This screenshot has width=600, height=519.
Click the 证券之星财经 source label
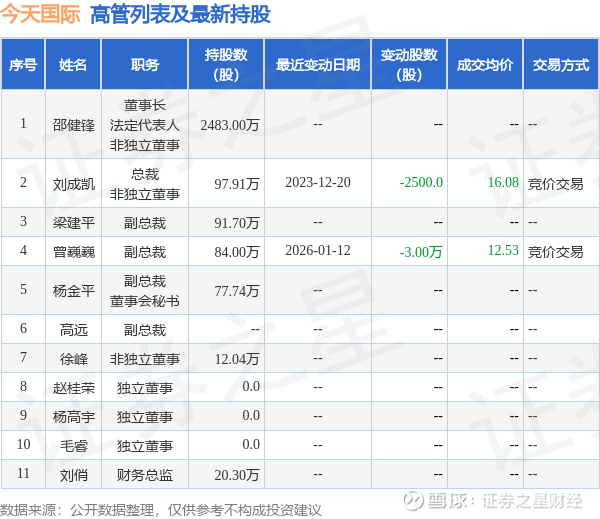(x=532, y=501)
